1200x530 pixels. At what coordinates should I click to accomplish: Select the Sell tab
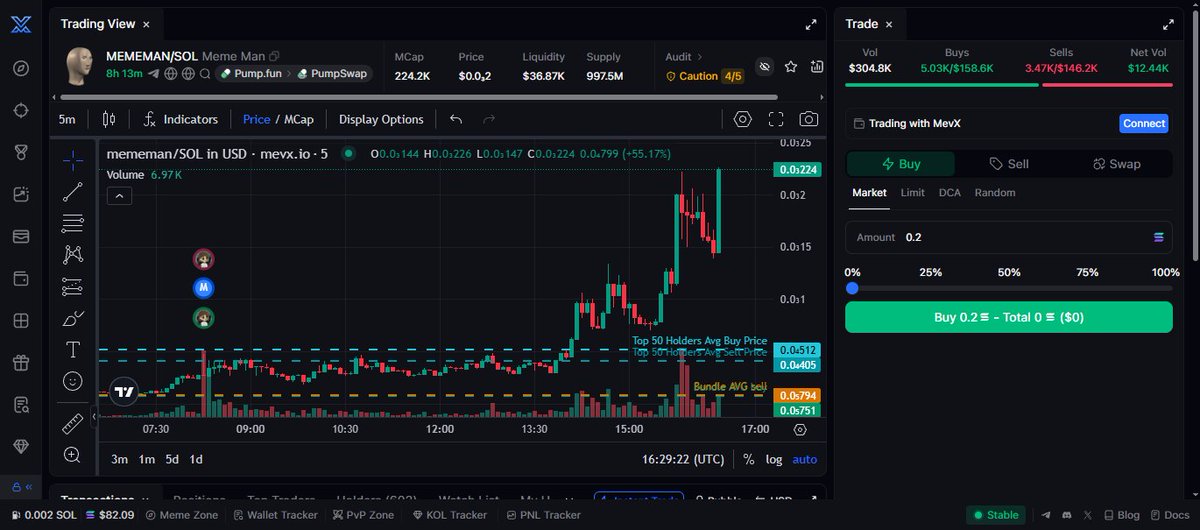tap(1009, 164)
